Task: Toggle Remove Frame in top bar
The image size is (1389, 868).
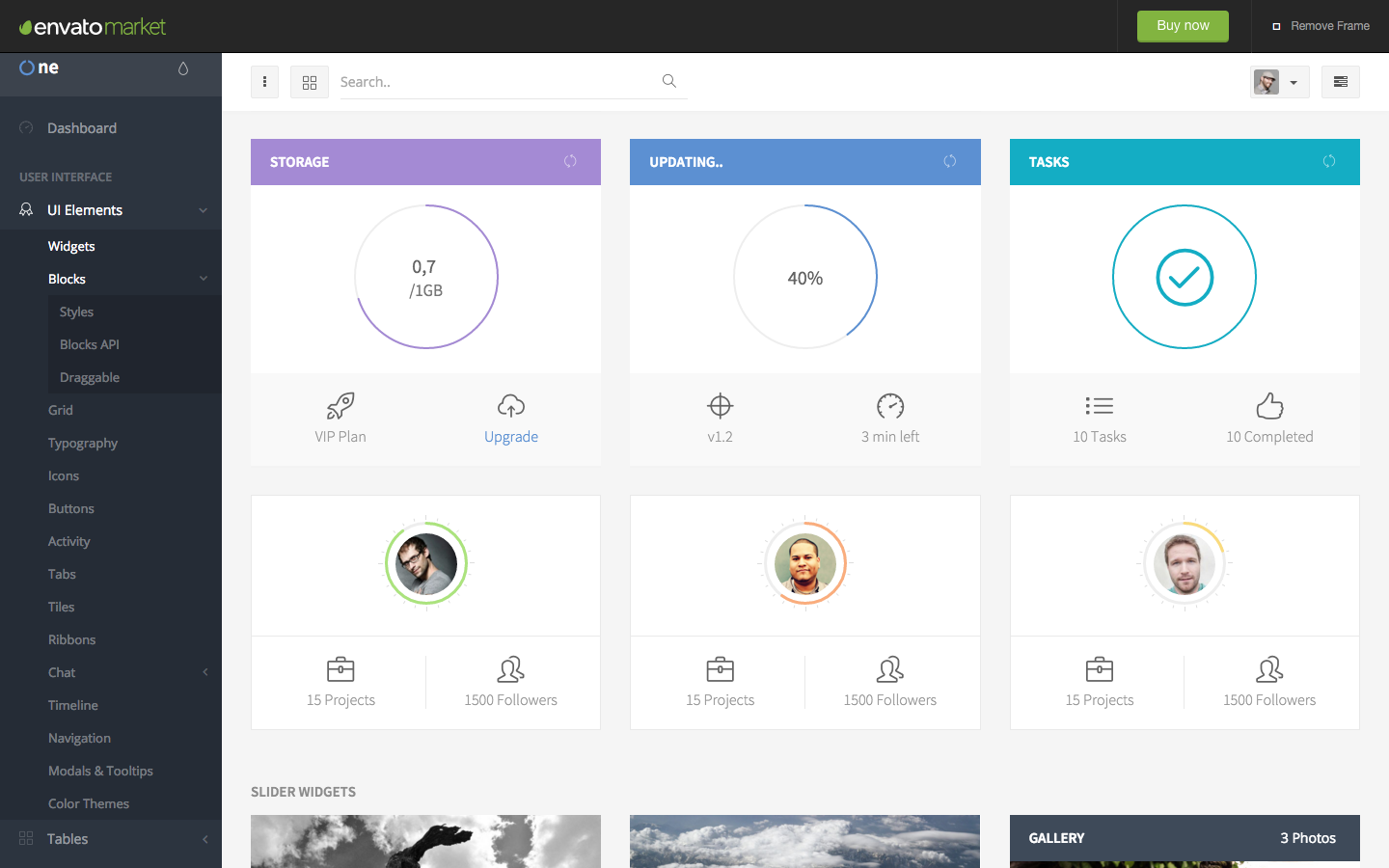Action: (1321, 26)
